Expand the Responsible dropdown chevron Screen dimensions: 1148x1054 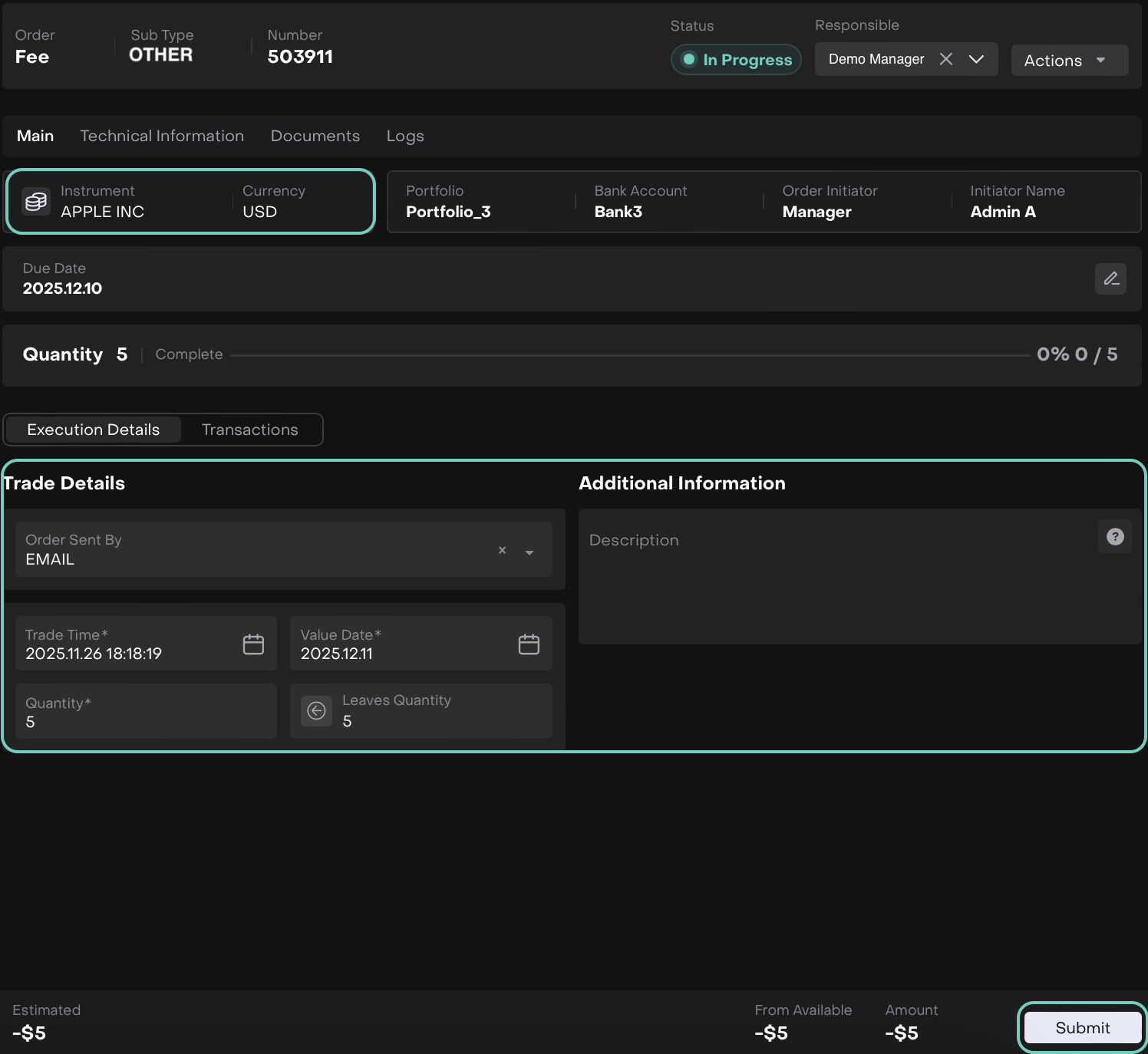click(x=976, y=59)
